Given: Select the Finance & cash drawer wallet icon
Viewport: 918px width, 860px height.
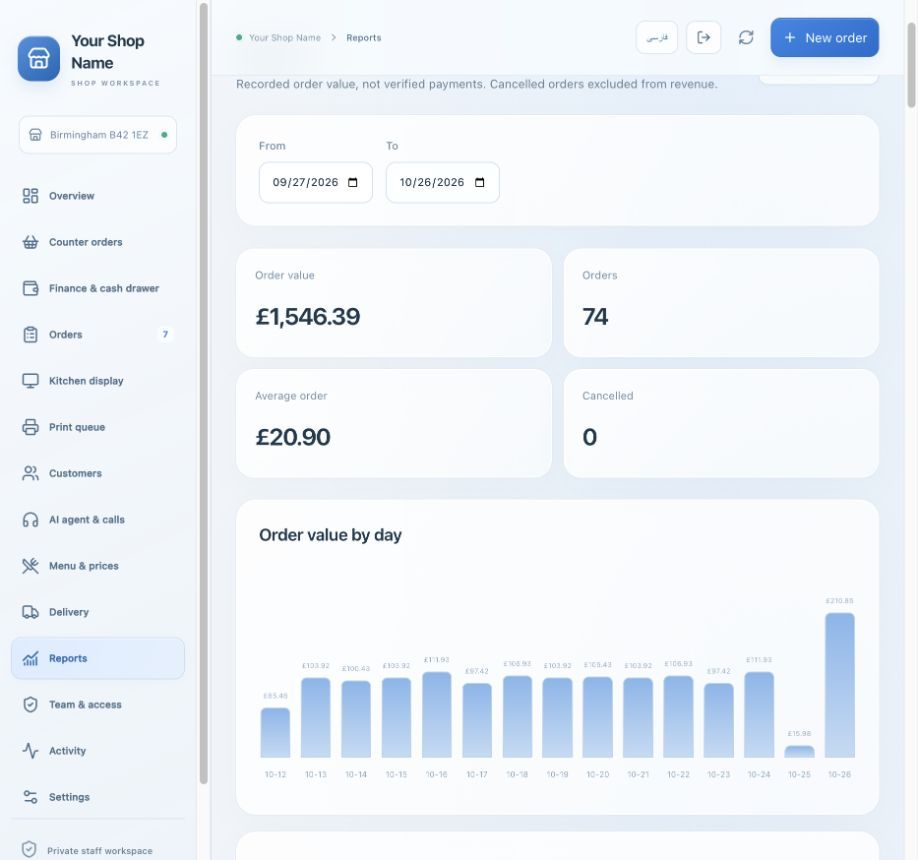Looking at the screenshot, I should click(x=30, y=288).
